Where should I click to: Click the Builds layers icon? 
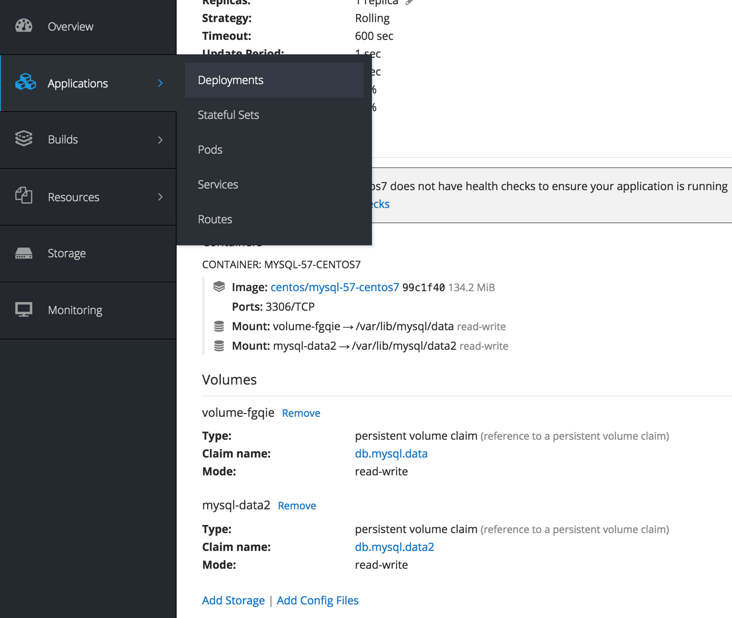click(24, 139)
